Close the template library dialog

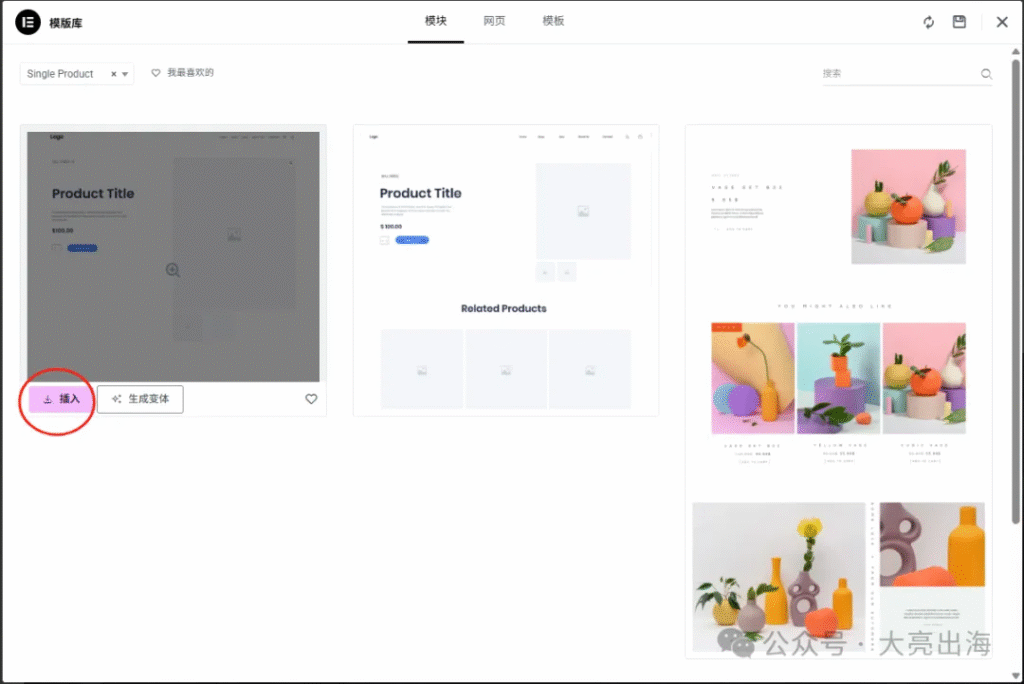pos(1002,22)
